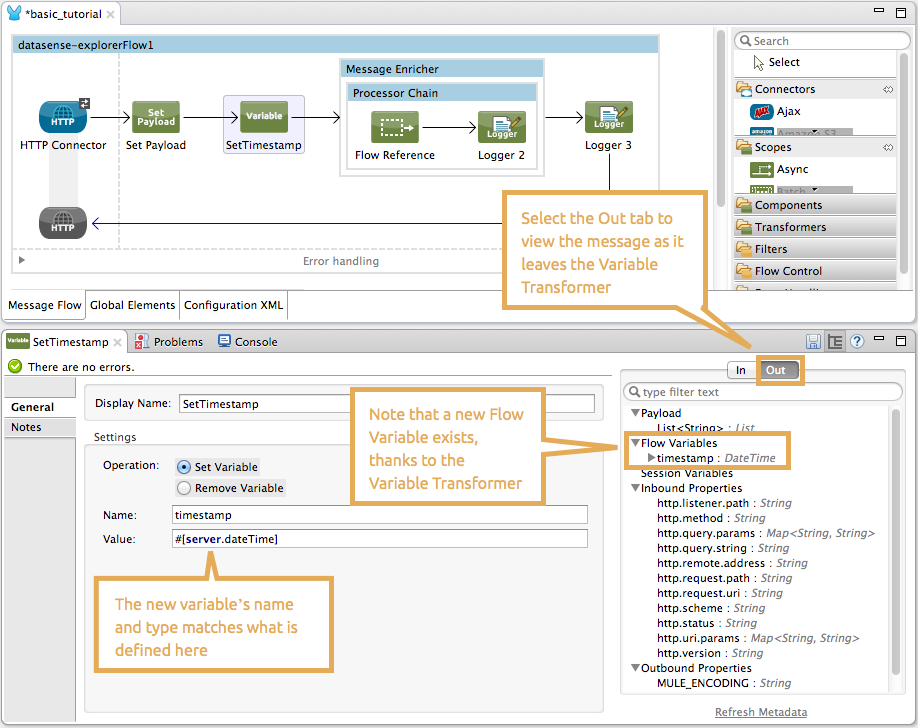Switch metadata view to Out
The height and width of the screenshot is (728, 918).
pos(776,370)
